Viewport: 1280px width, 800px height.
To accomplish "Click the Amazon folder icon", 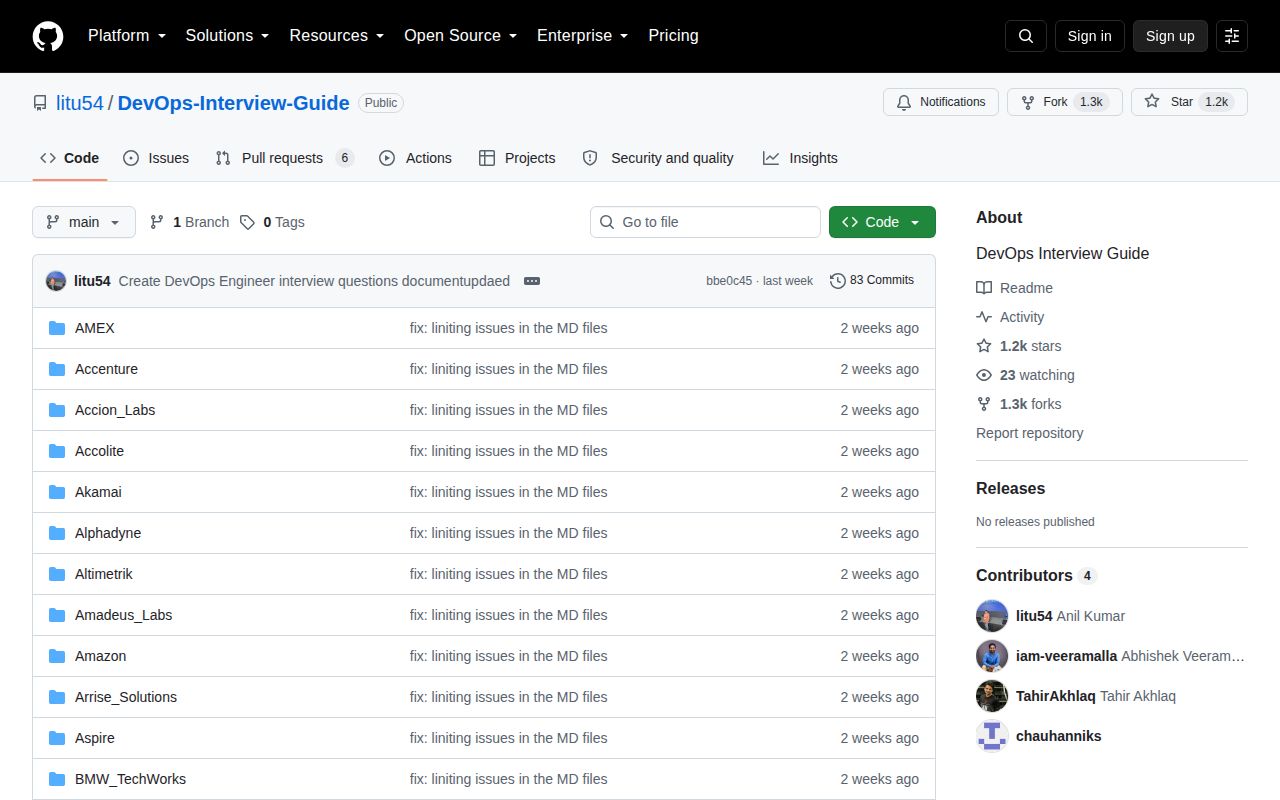I will 57,656.
